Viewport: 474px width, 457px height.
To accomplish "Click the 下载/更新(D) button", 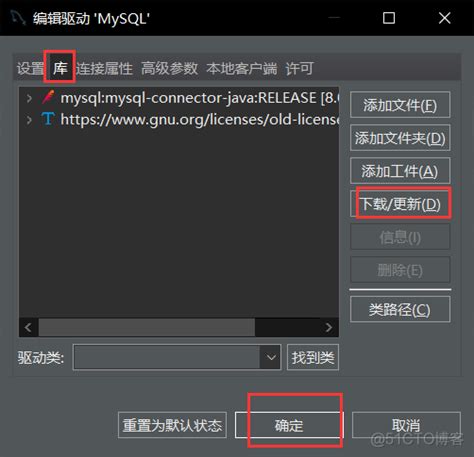I will (x=400, y=204).
